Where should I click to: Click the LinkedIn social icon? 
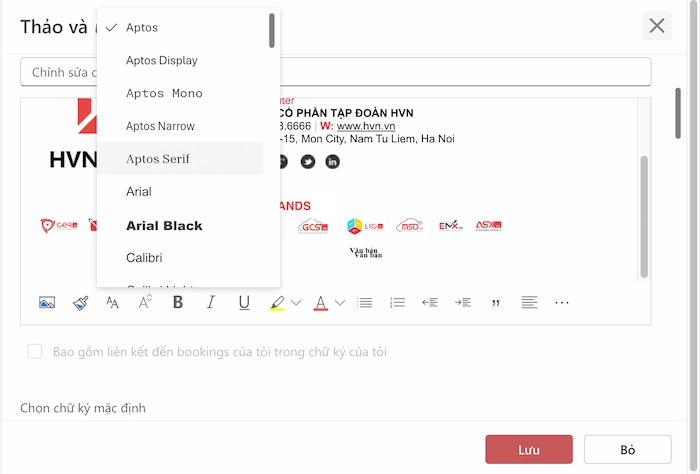tap(332, 162)
